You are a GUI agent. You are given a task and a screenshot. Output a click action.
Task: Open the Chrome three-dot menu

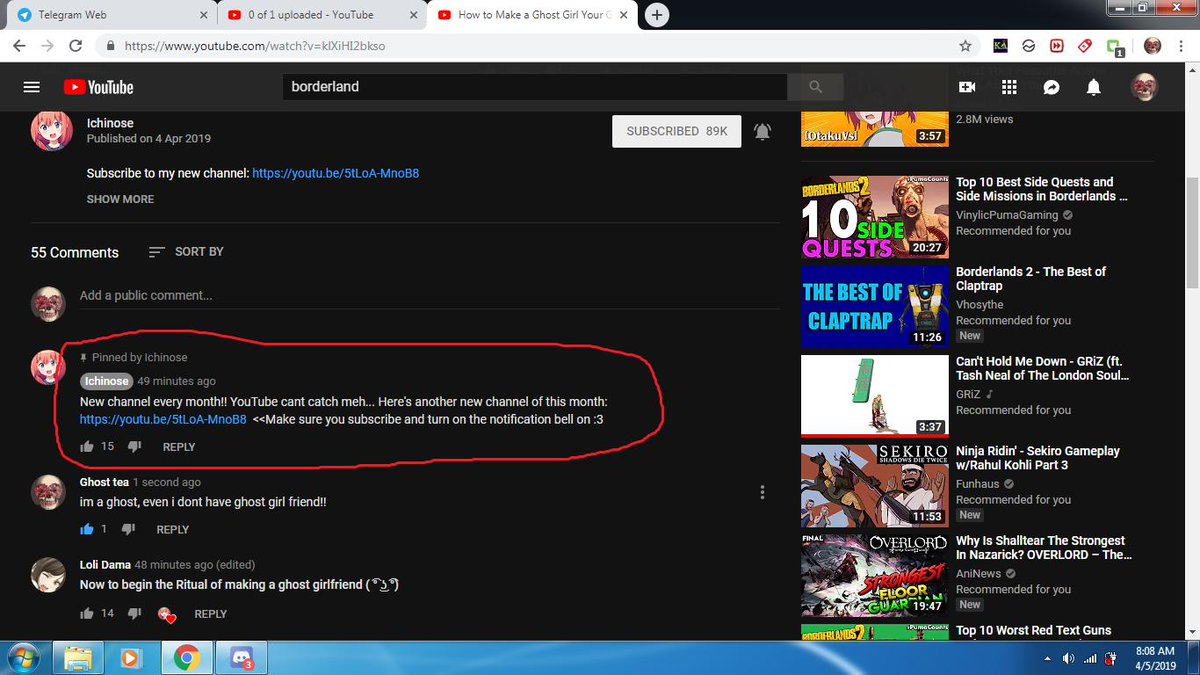click(x=1181, y=46)
